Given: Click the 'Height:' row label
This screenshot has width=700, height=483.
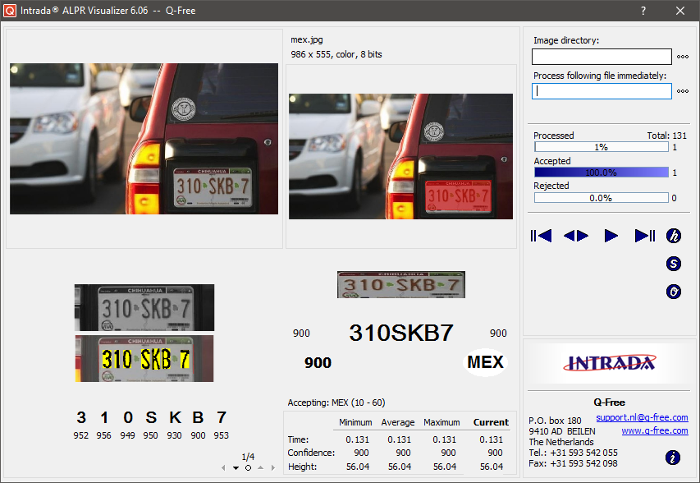Looking at the screenshot, I should 302,466.
